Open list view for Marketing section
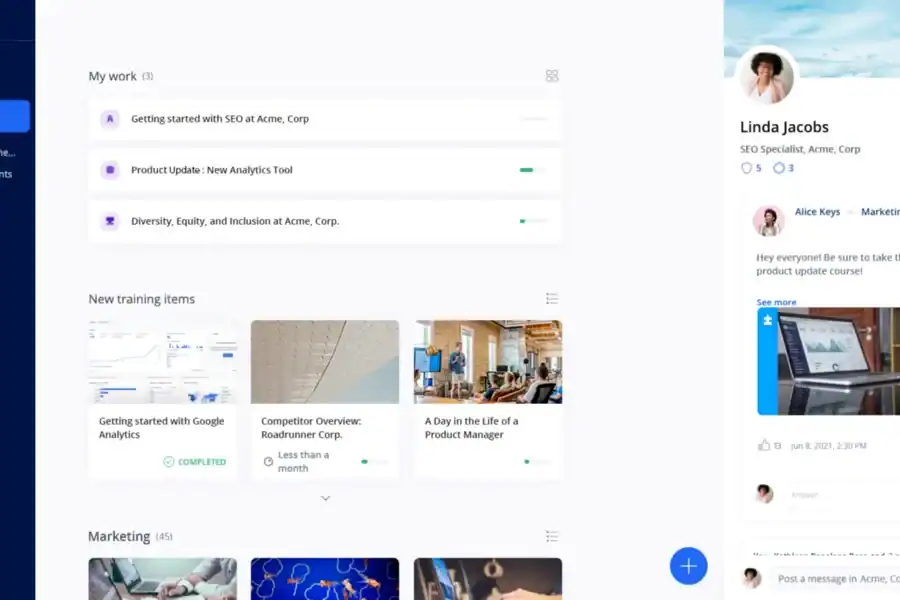The height and width of the screenshot is (600, 900). coord(551,537)
